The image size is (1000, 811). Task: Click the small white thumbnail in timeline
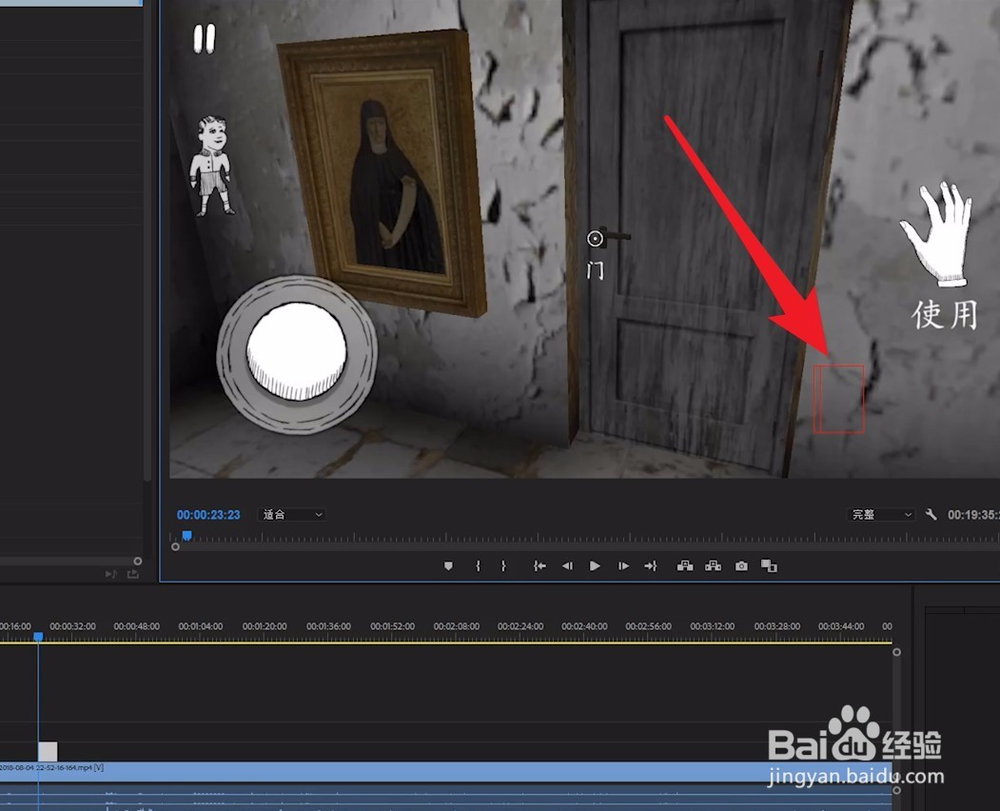coord(48,751)
